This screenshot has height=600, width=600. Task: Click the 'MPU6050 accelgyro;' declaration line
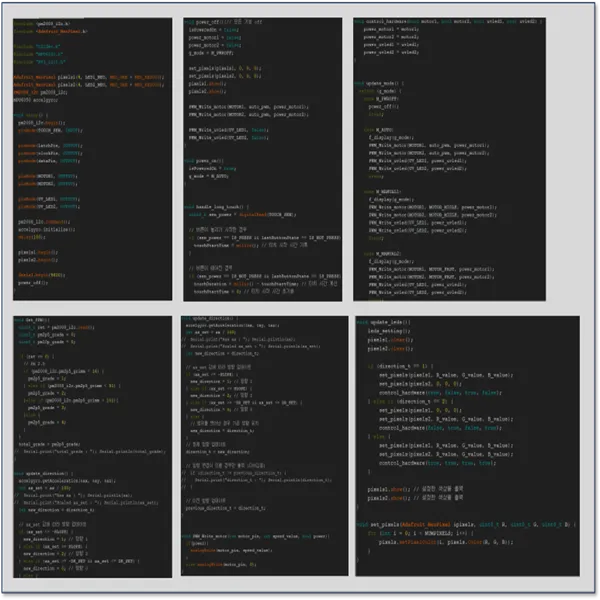(36, 100)
